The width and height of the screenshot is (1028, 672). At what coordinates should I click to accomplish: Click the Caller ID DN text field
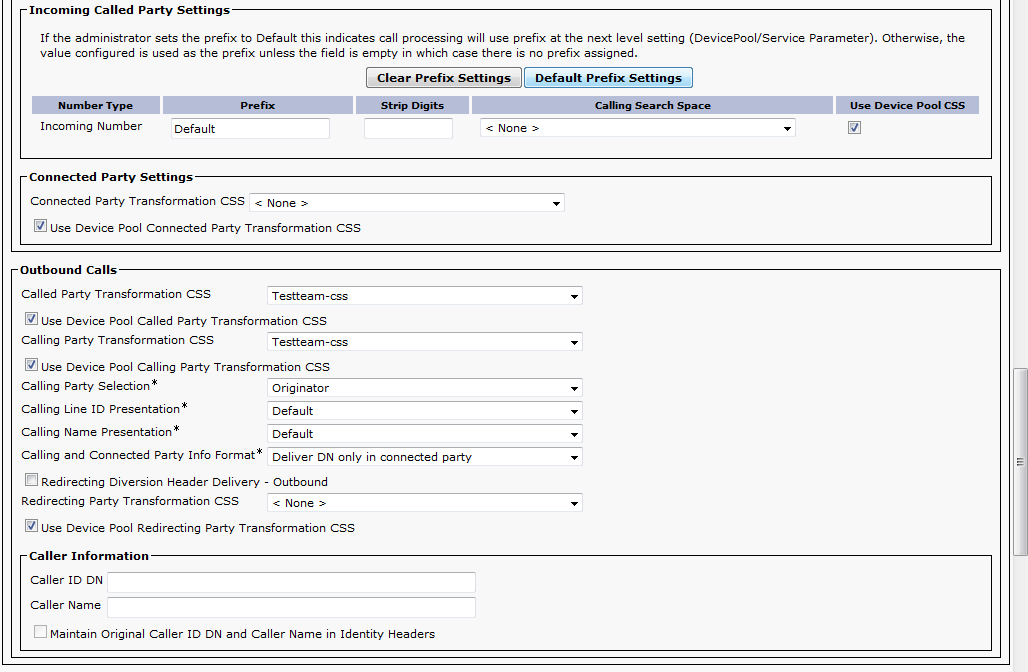tap(291, 583)
